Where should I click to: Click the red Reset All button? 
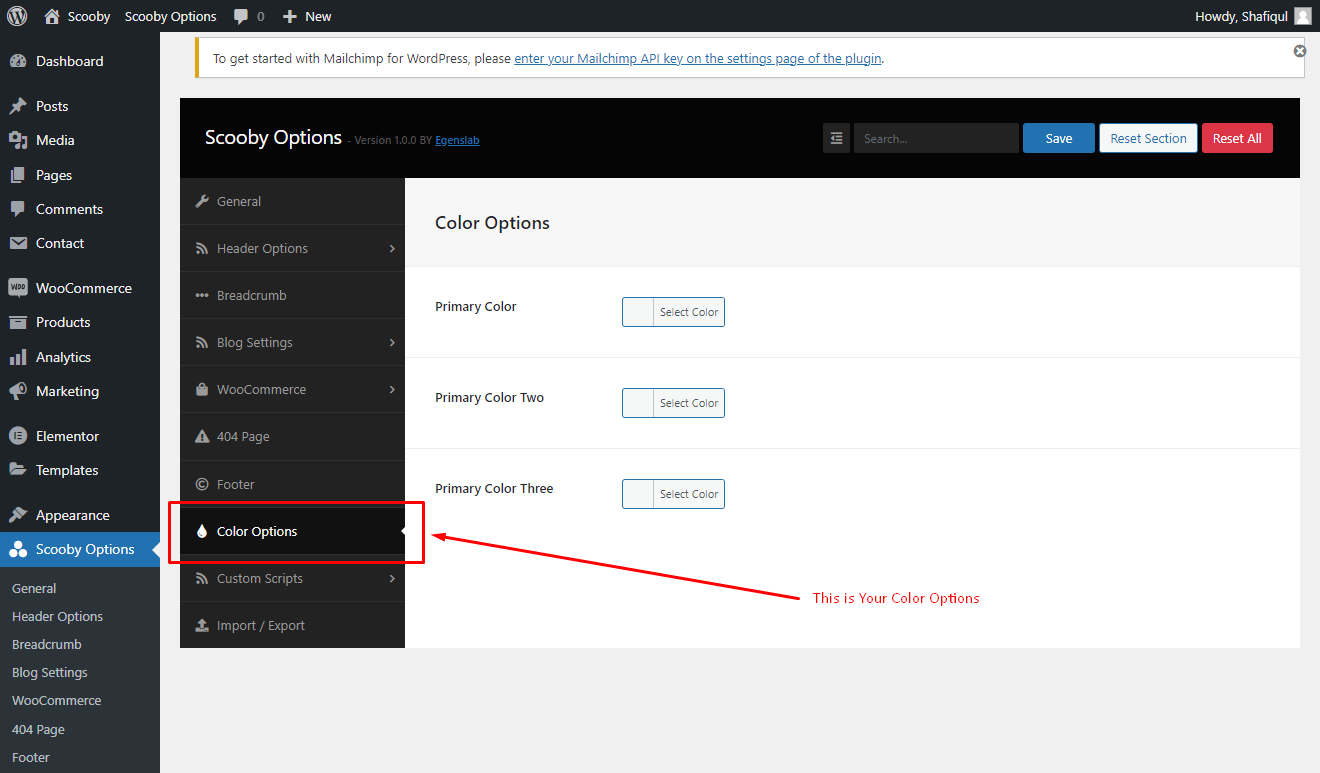click(1237, 138)
